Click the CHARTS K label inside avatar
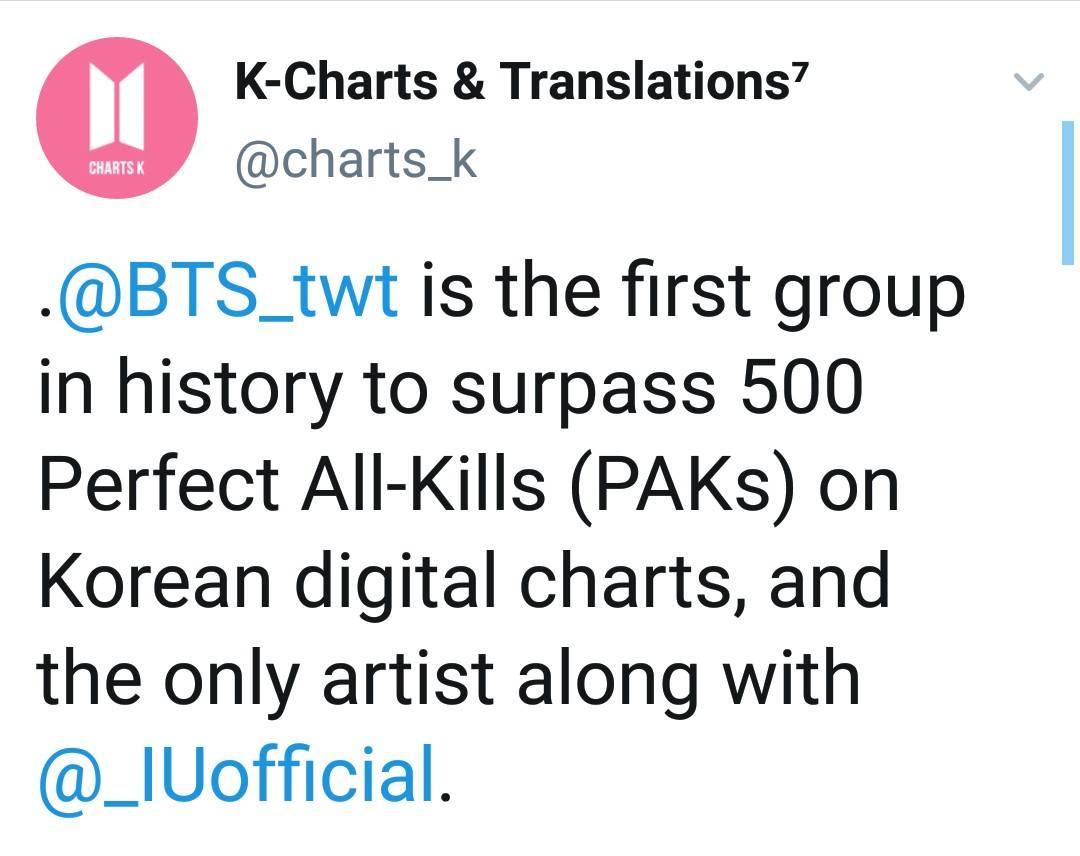1080x856 pixels. [x=116, y=167]
